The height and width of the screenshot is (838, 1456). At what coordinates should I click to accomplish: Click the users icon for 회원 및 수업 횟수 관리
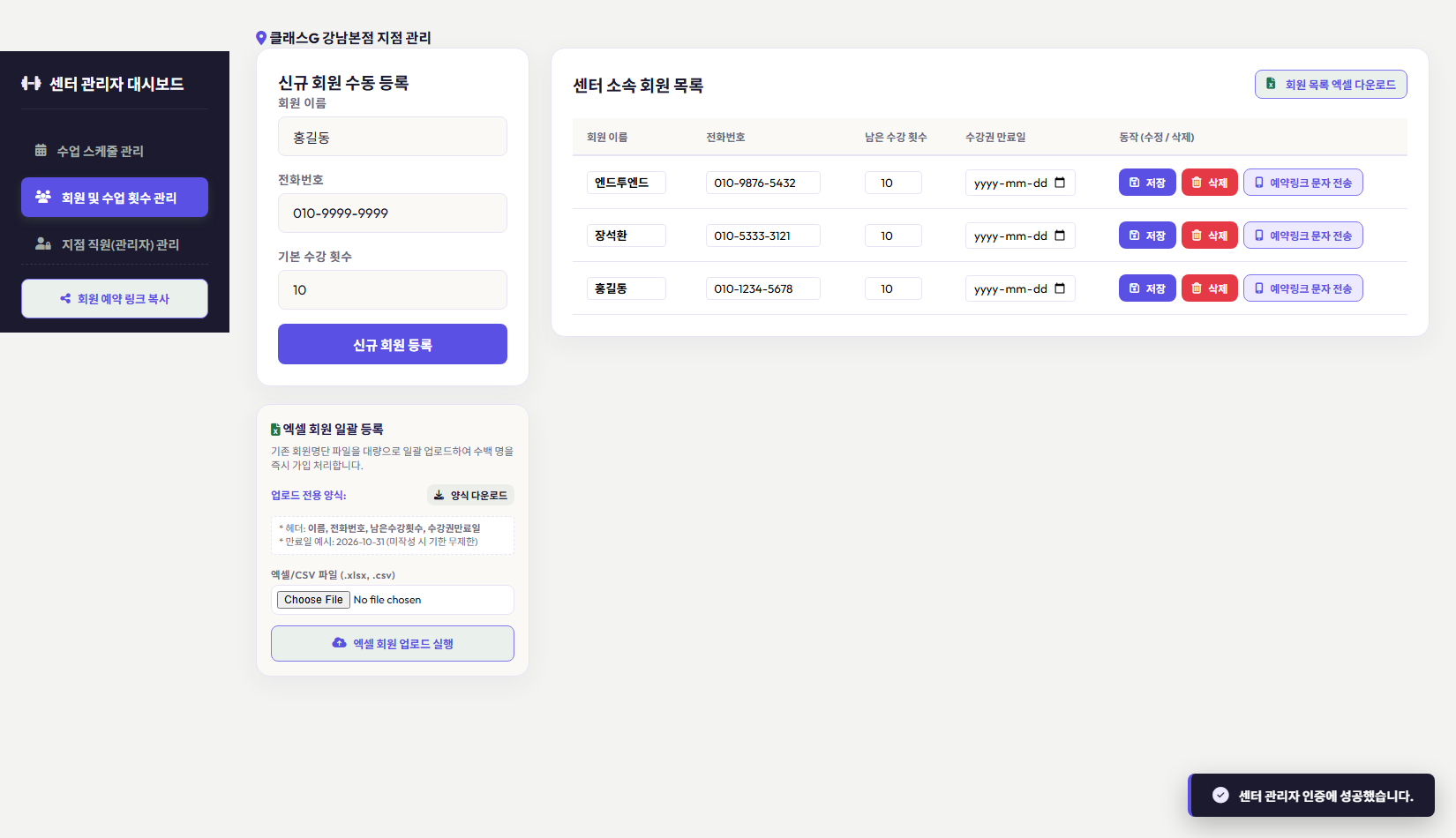coord(42,197)
